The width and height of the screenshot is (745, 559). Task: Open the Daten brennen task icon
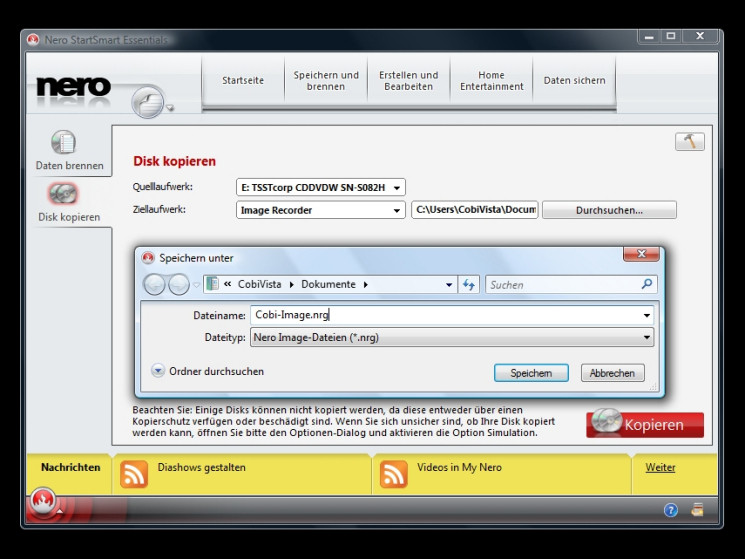pyautogui.click(x=63, y=142)
